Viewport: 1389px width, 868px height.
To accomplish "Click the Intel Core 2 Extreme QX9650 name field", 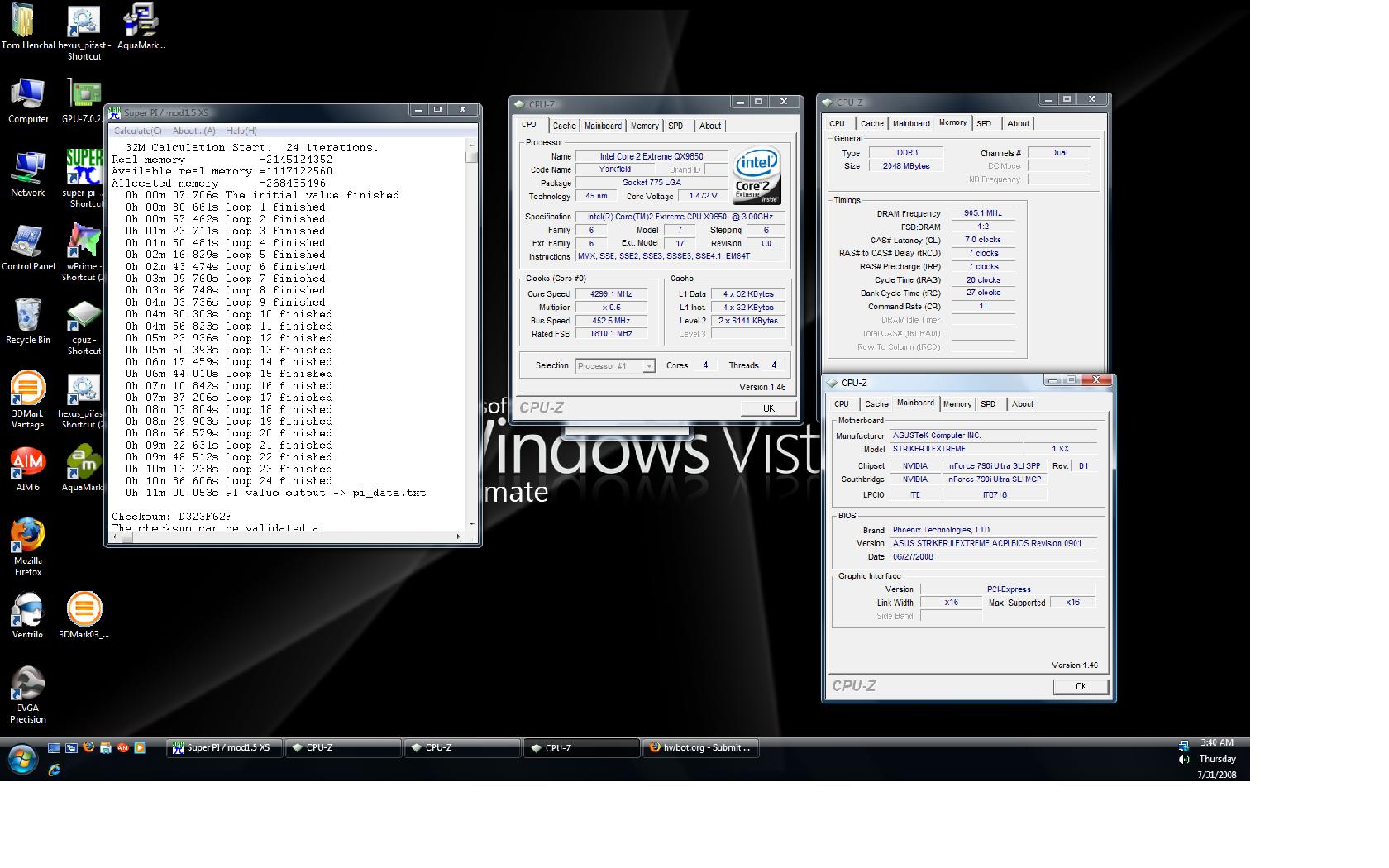I will coord(652,156).
